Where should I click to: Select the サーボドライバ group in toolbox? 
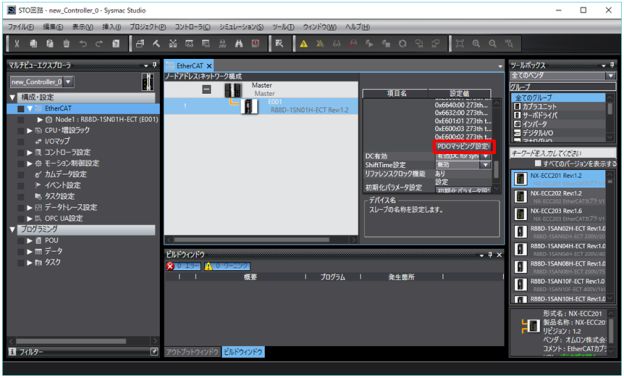pos(540,116)
